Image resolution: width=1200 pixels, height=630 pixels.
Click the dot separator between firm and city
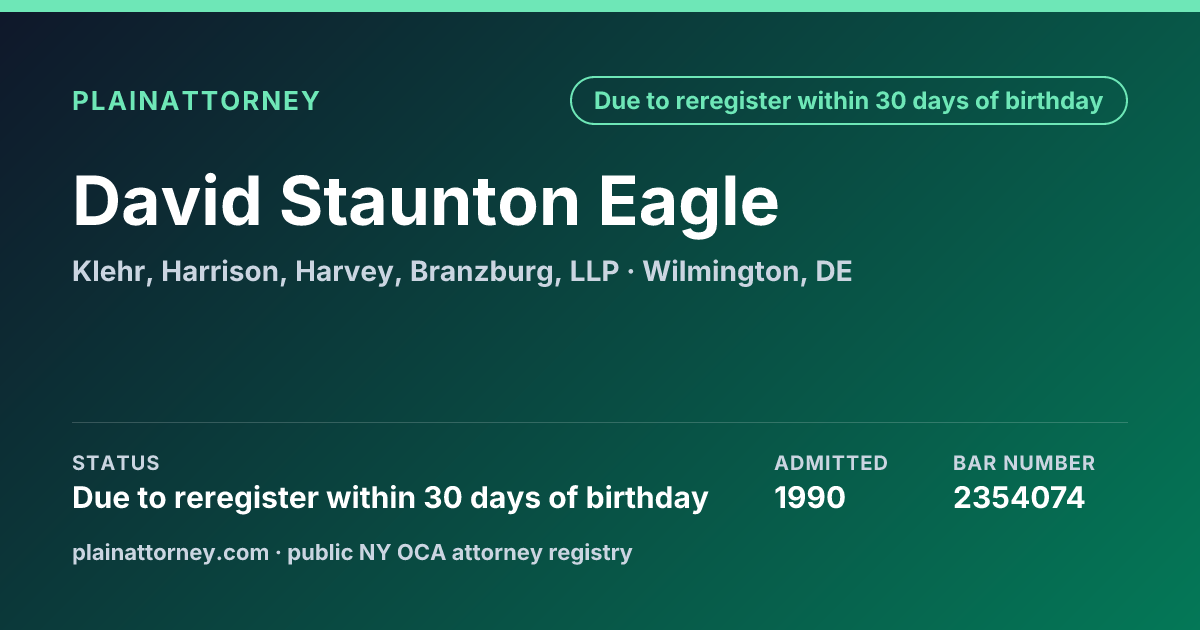[631, 272]
